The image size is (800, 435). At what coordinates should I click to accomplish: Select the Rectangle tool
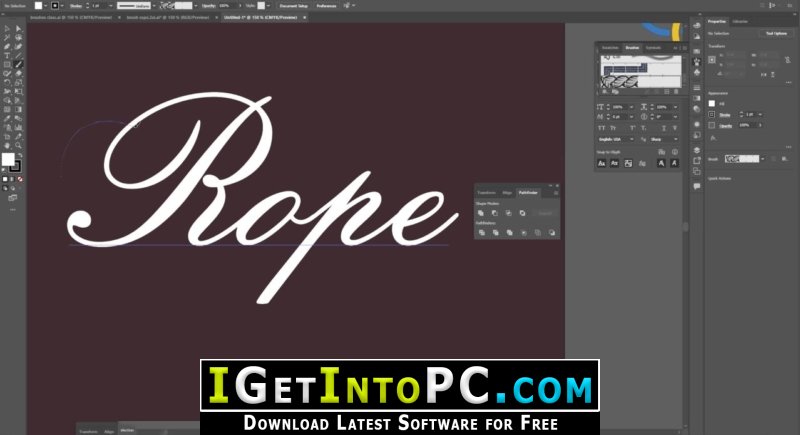(7, 65)
